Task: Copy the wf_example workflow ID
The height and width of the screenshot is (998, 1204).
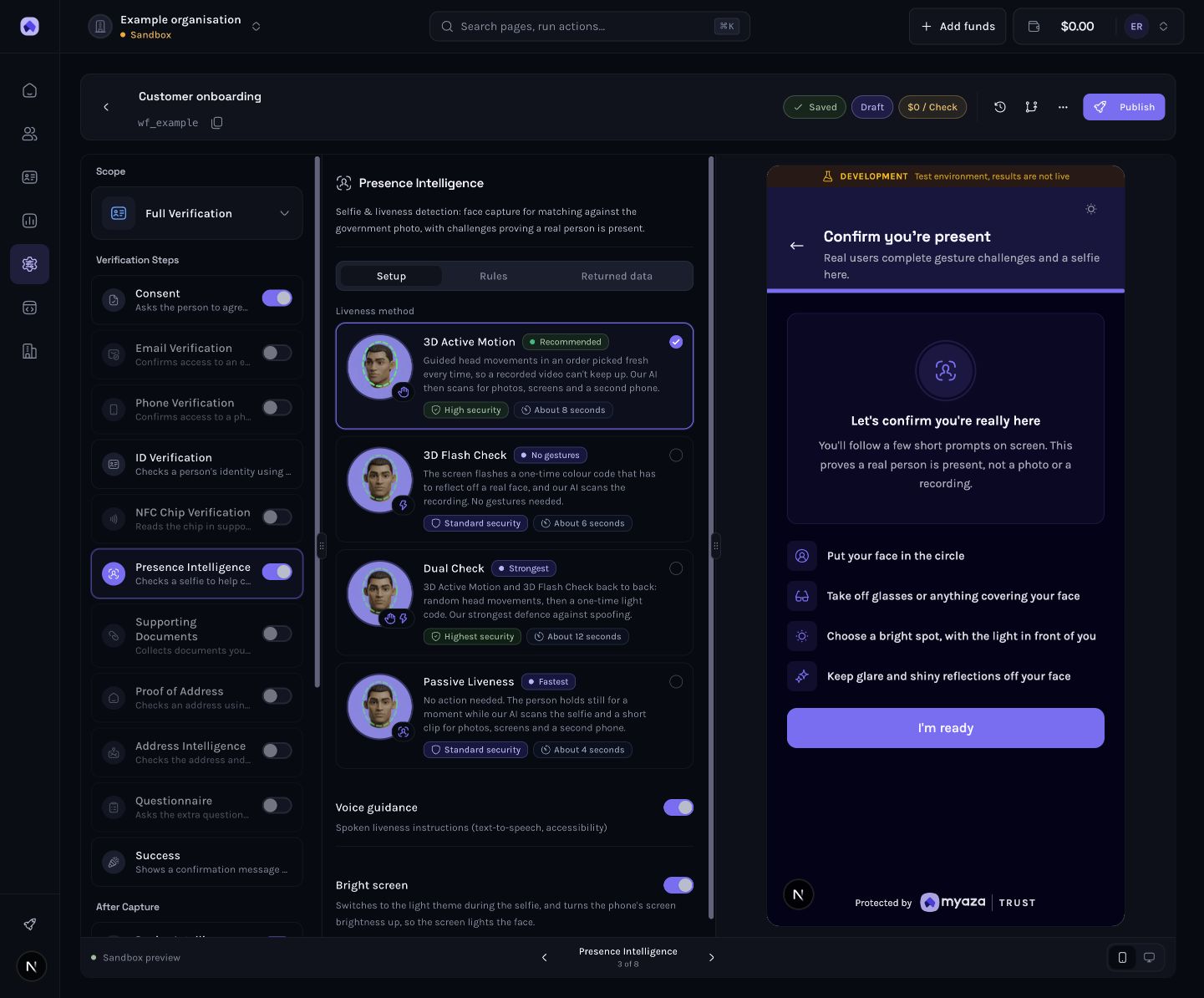Action: tap(217, 123)
